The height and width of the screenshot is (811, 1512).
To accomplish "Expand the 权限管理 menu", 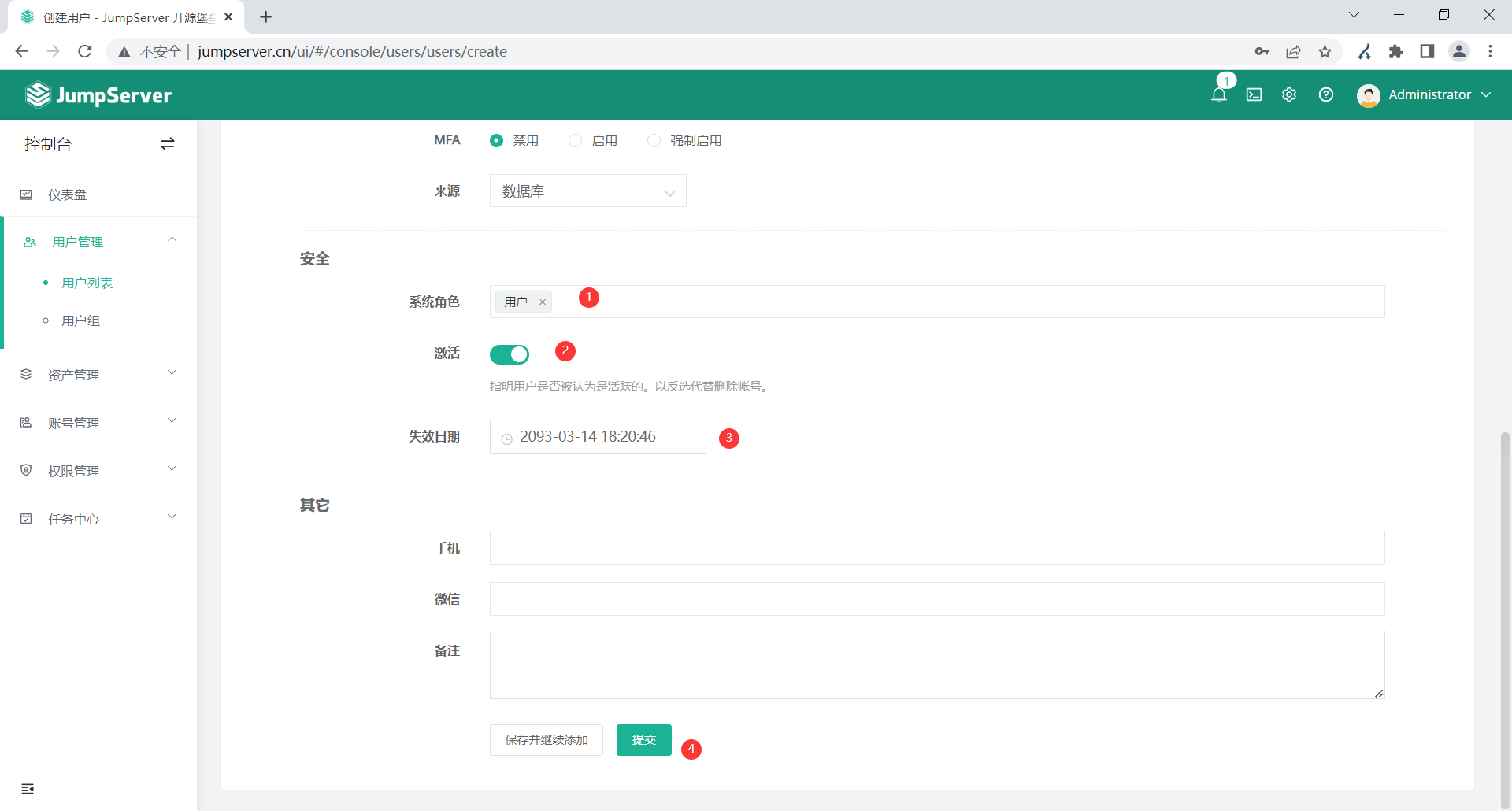I will 172,468.
